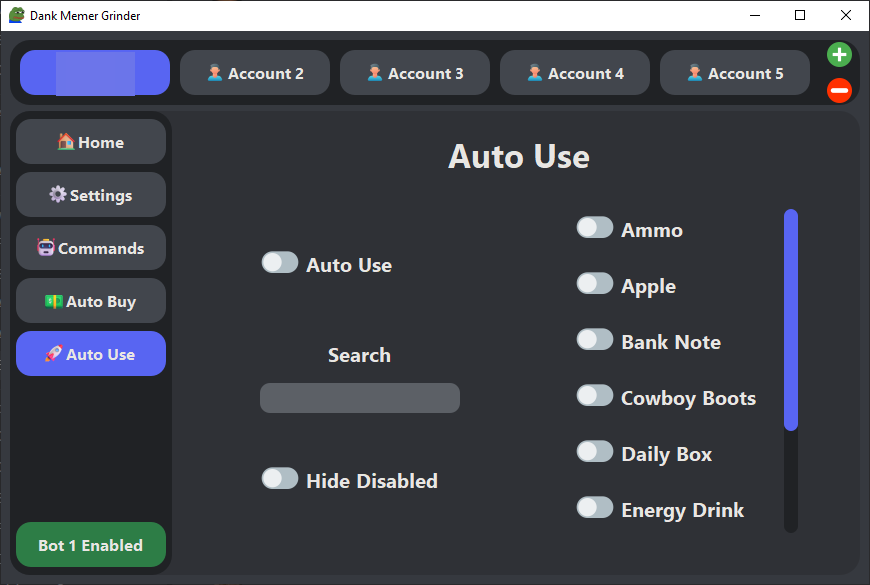
Task: Select the highlighted first account tab
Action: tap(95, 73)
